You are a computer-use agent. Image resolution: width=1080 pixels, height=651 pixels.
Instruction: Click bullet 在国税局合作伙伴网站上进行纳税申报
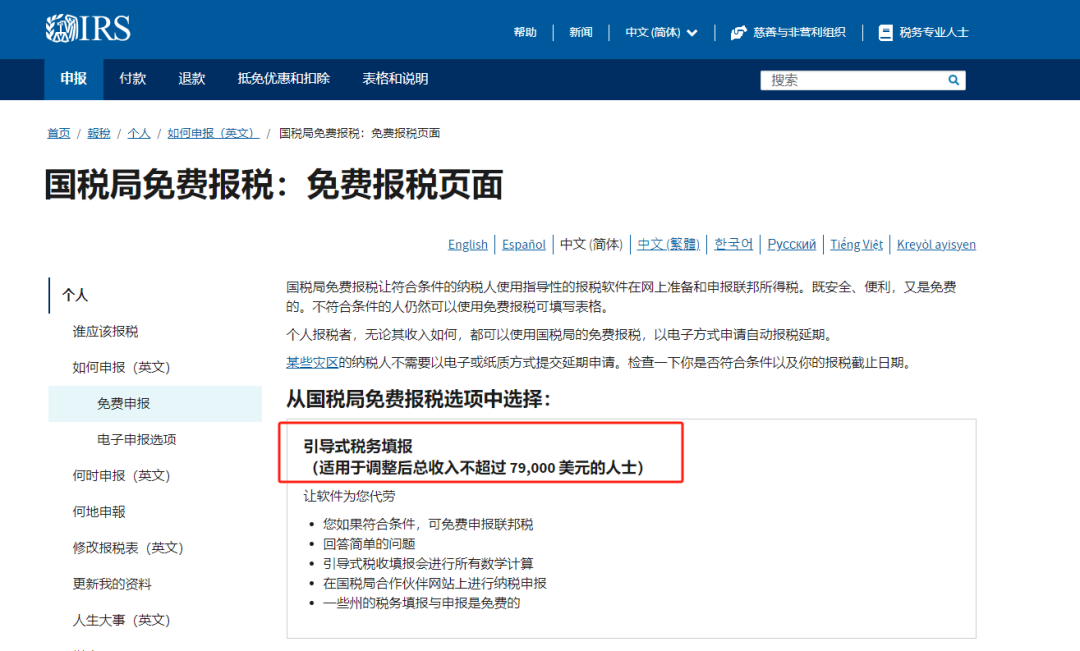(x=435, y=583)
